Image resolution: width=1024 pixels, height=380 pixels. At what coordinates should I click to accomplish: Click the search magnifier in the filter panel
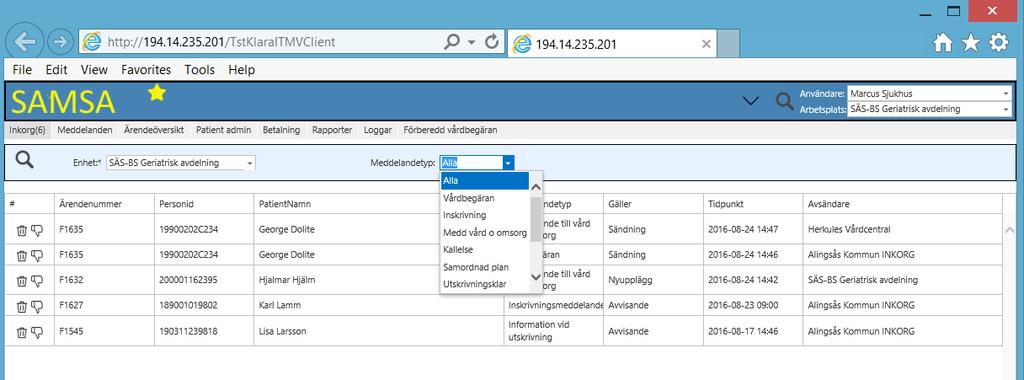[x=25, y=159]
